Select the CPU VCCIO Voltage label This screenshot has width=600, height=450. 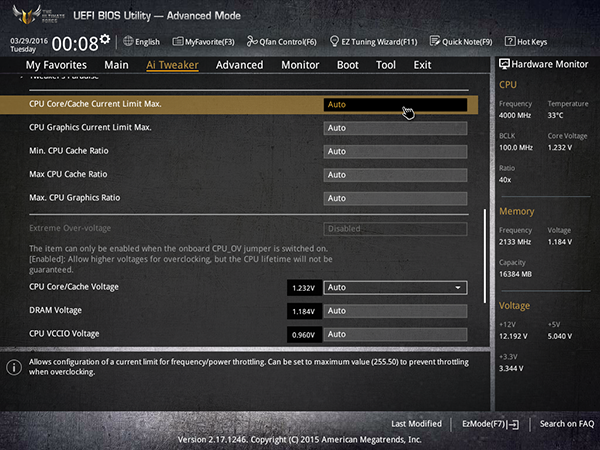click(64, 334)
